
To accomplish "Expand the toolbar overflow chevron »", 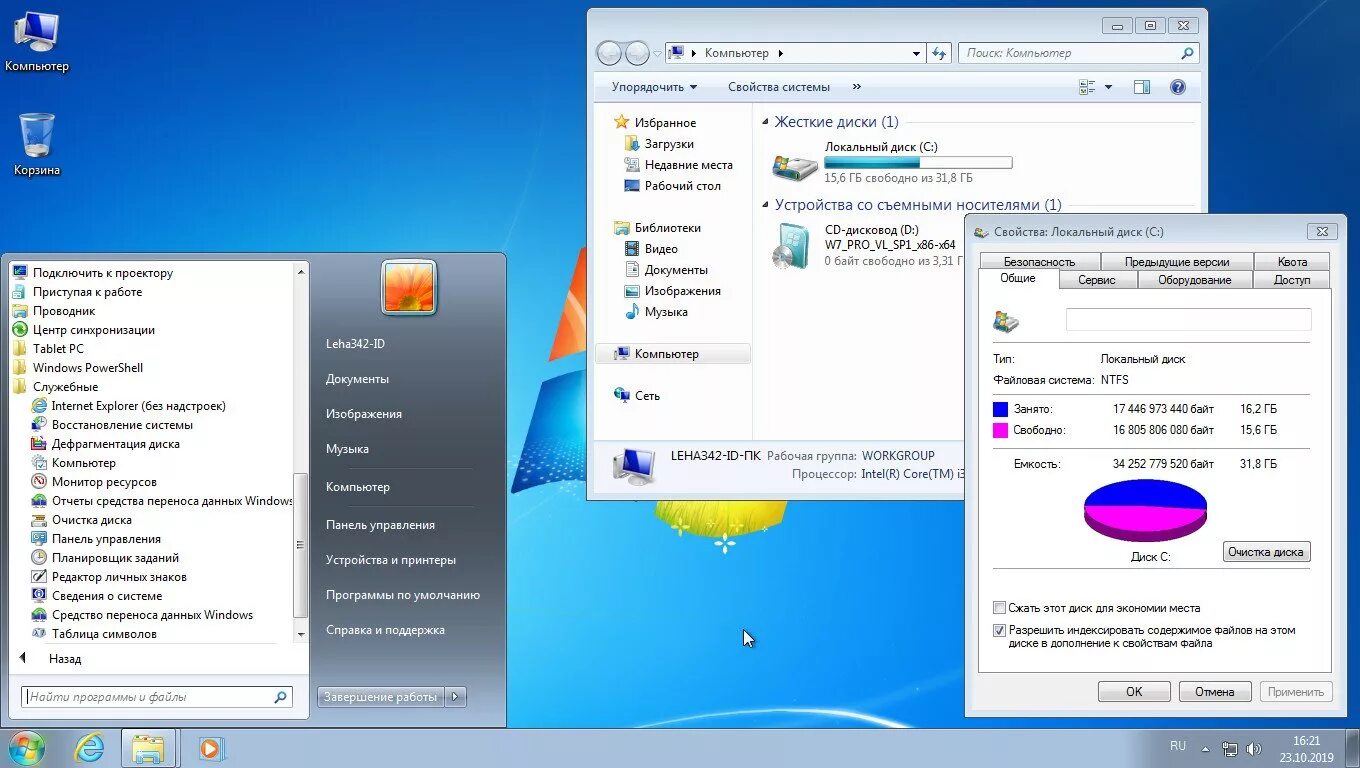I will point(856,87).
